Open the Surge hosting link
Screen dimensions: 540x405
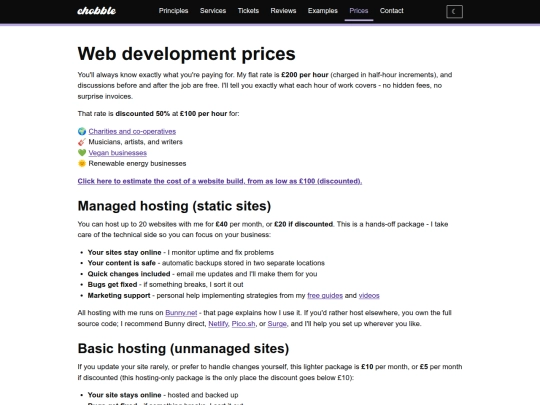pyautogui.click(x=277, y=324)
